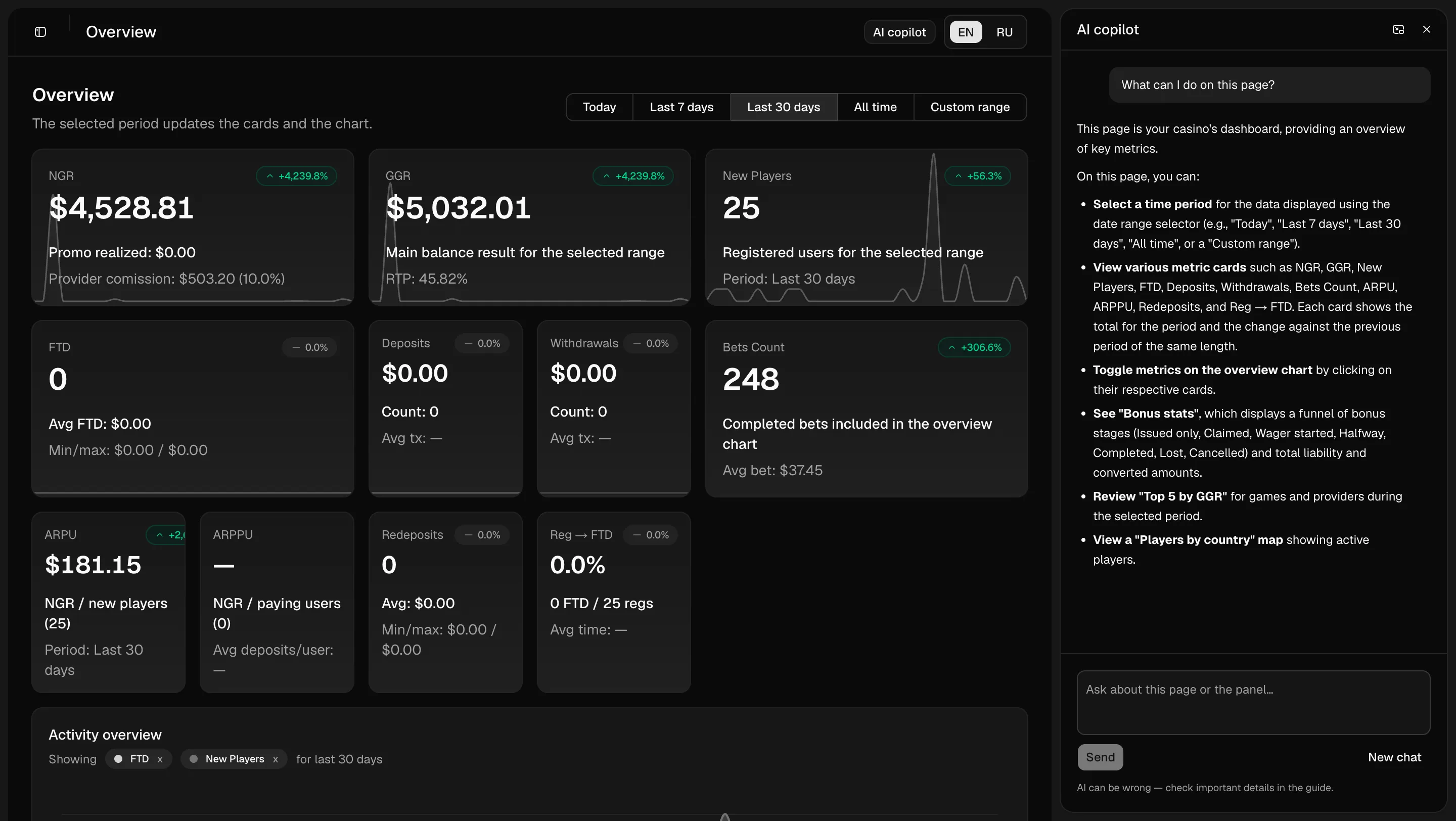Toggle NGR card on the chart
1456x821 pixels.
193,226
